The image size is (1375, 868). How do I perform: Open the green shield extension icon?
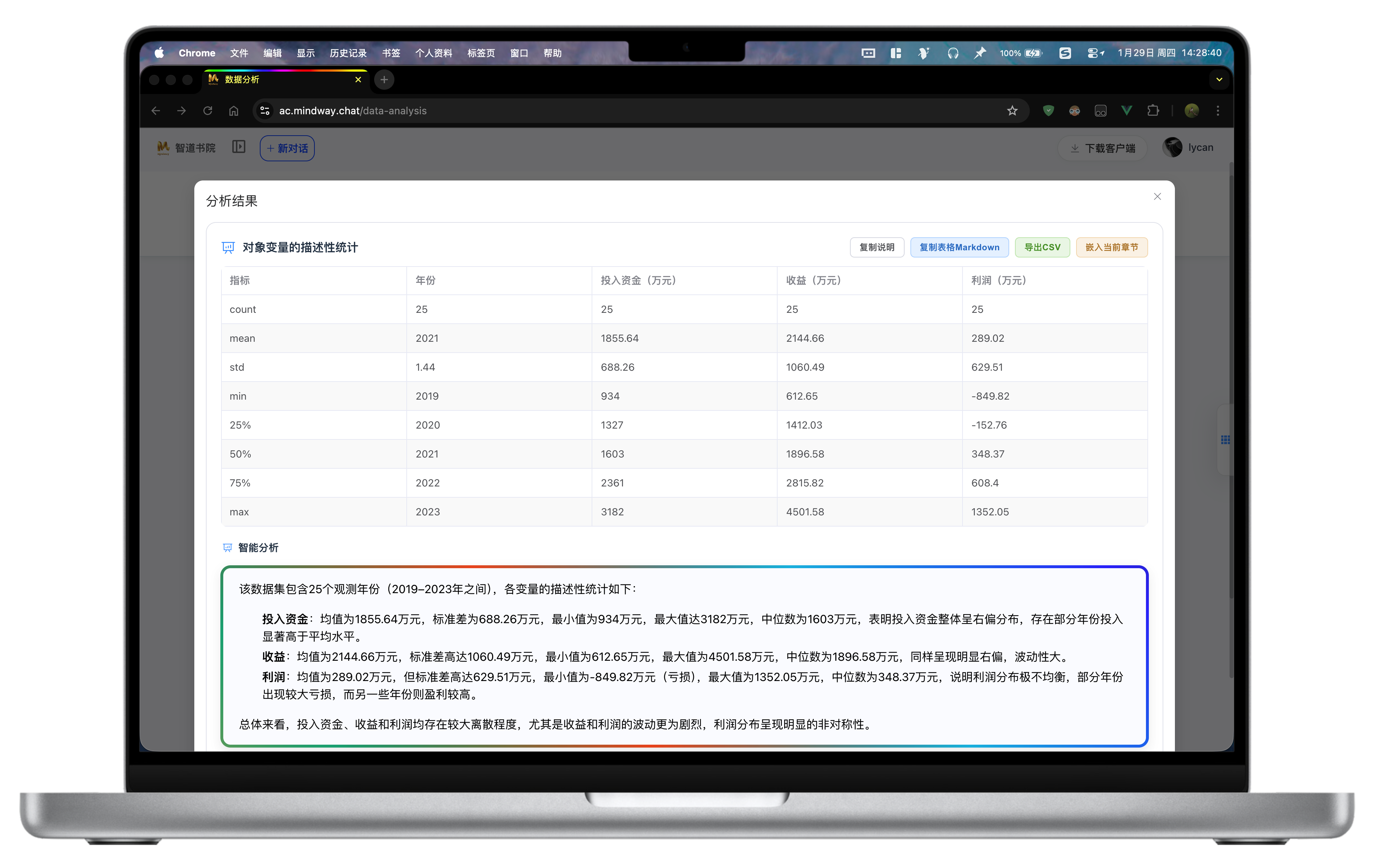[1048, 111]
